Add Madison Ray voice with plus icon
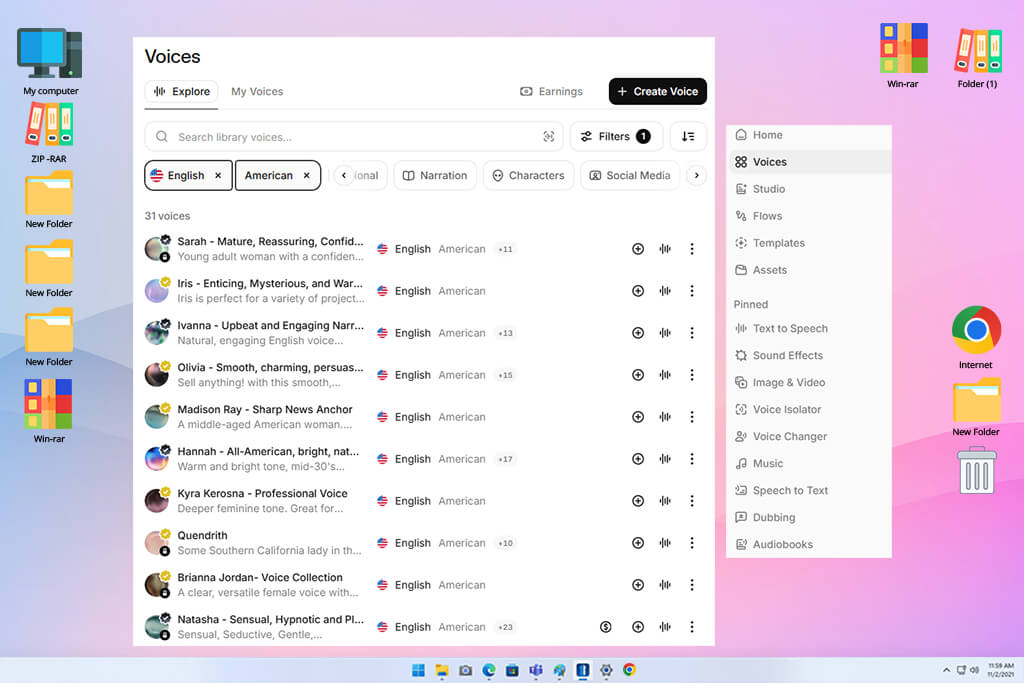Screen dimensions: 1024x683 638,417
